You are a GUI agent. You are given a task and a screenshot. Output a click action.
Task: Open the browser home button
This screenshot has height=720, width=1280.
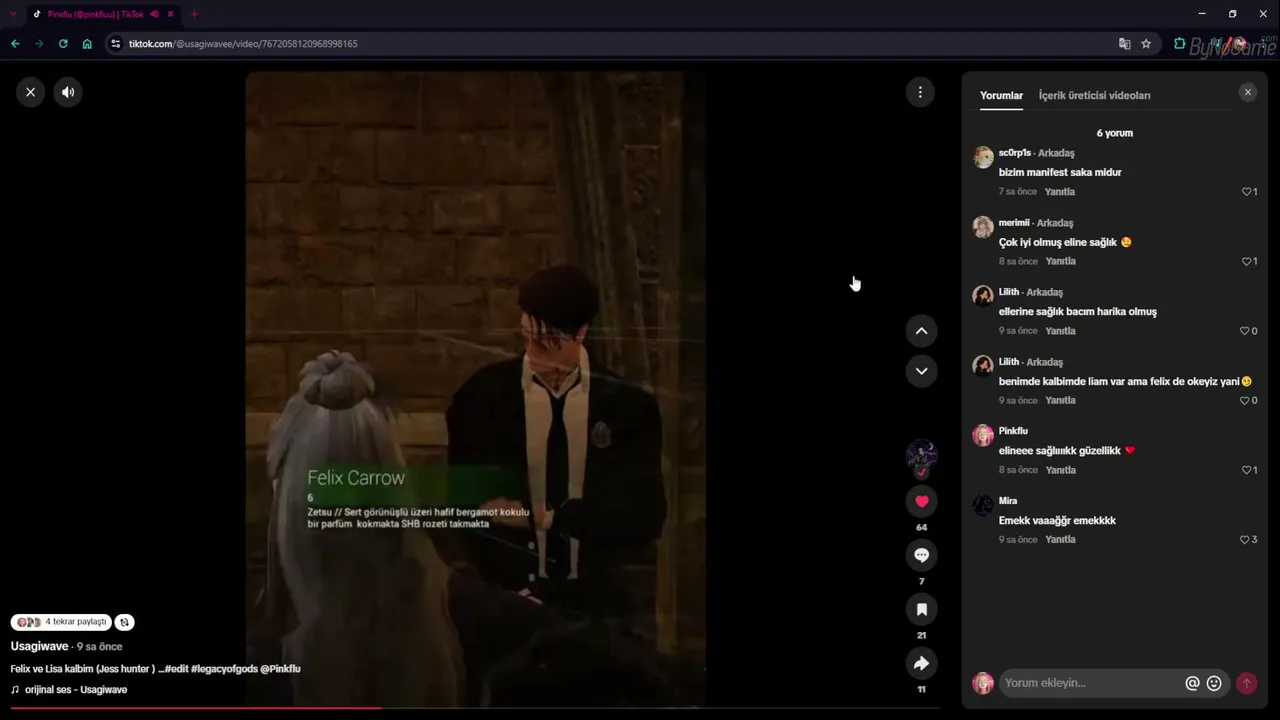click(x=87, y=44)
